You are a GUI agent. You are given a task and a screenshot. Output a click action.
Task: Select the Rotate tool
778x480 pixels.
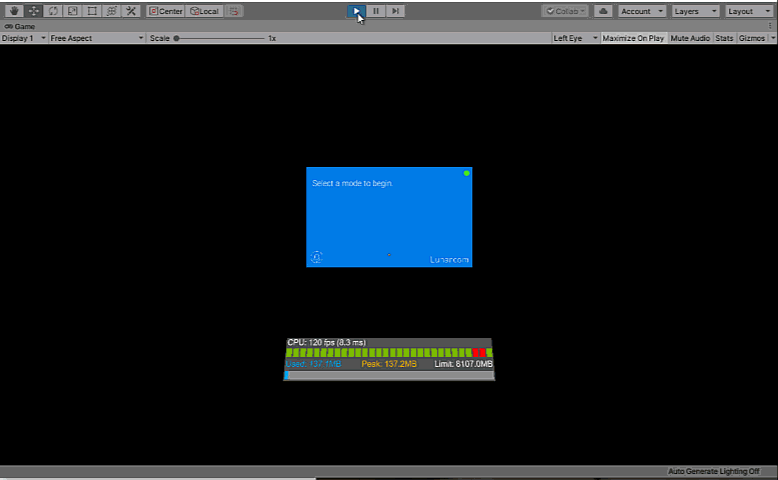click(52, 11)
